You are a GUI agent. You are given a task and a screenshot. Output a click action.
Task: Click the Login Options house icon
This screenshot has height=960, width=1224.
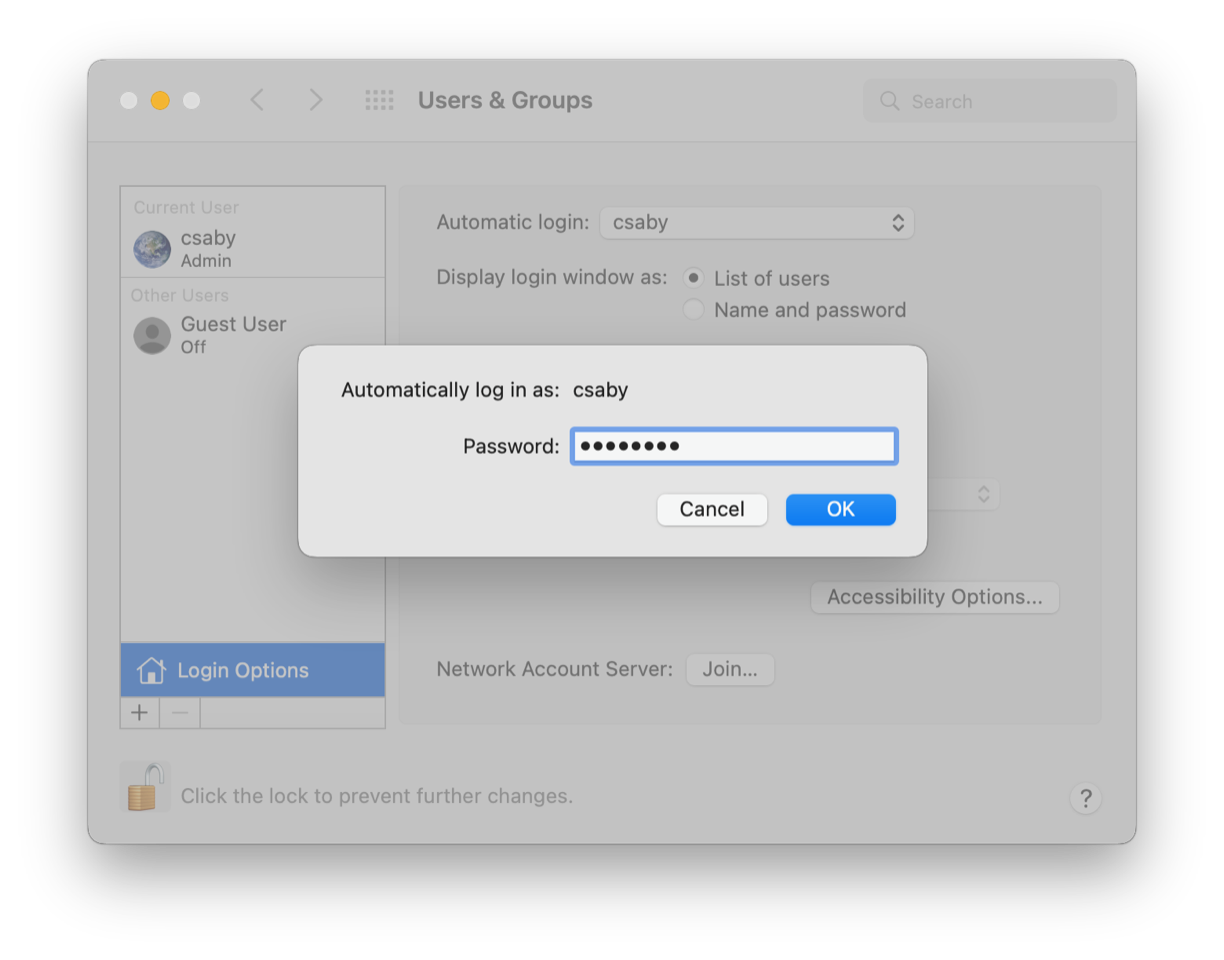pyautogui.click(x=151, y=670)
